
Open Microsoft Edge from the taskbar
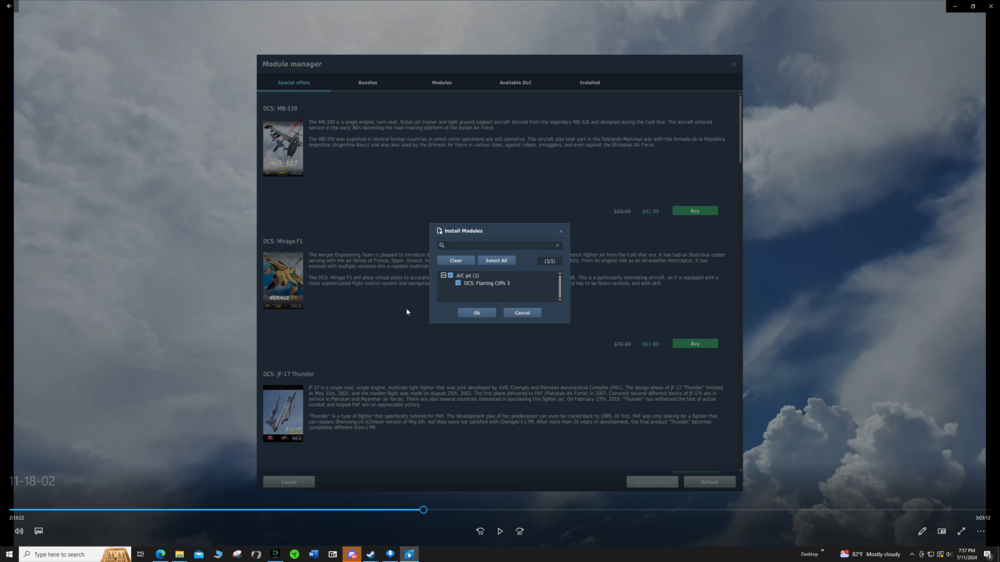click(x=160, y=554)
